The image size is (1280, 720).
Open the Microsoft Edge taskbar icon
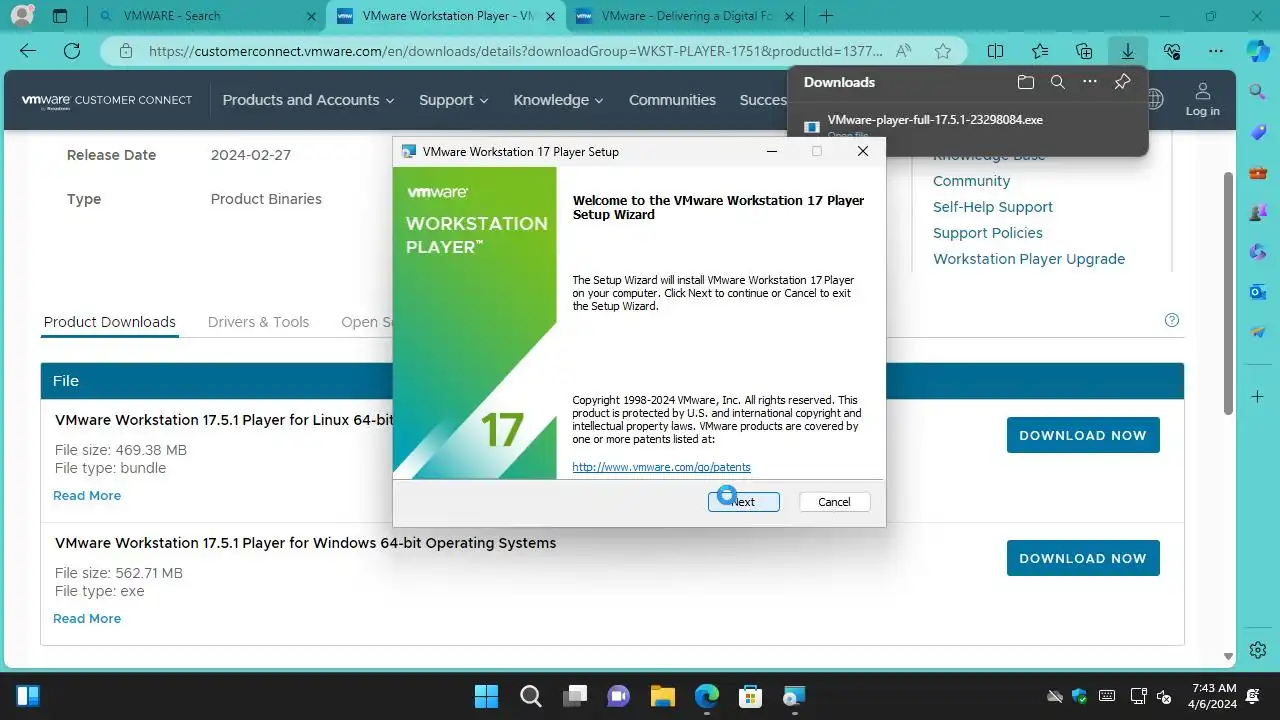coord(706,696)
